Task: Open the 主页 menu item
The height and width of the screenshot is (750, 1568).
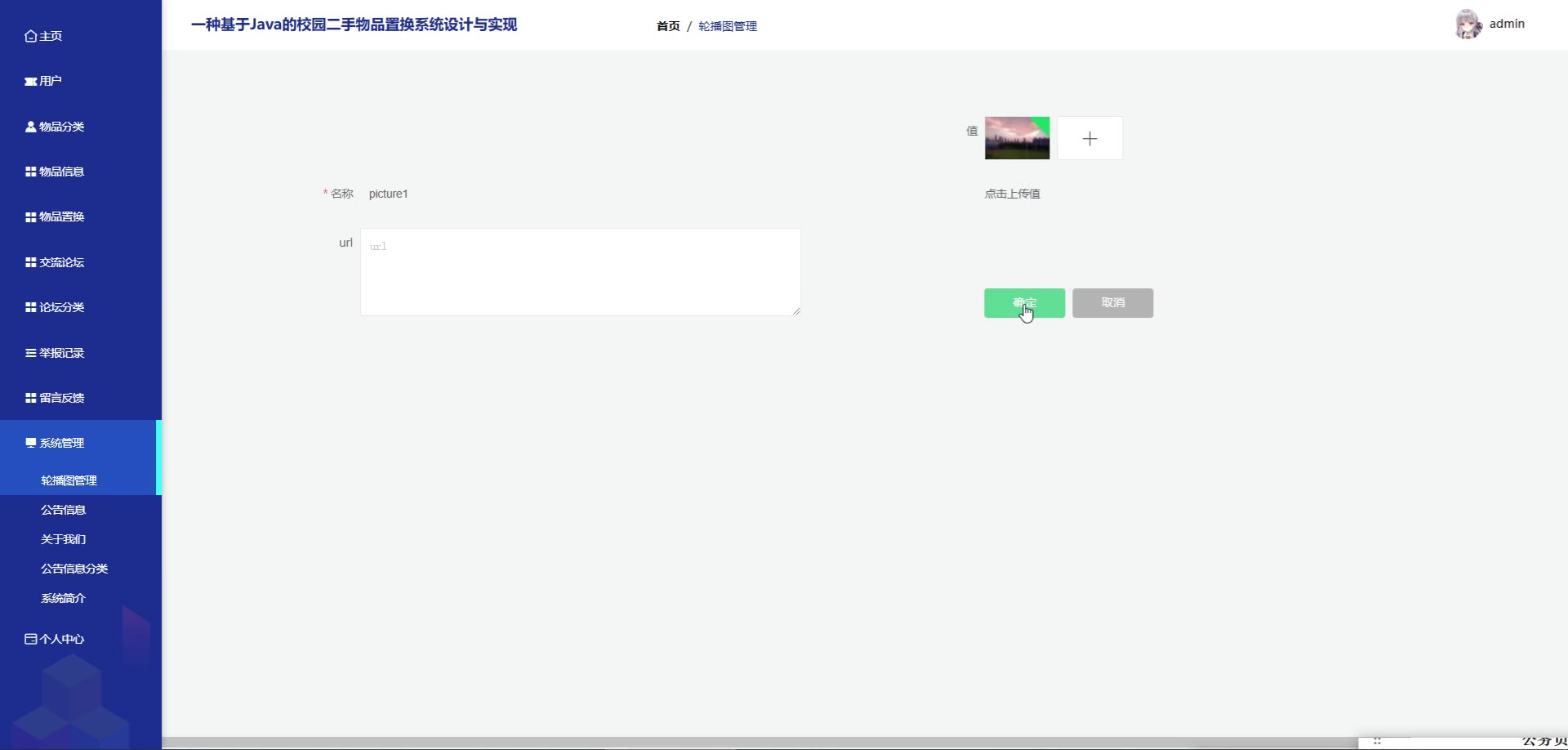Action: [x=80, y=36]
